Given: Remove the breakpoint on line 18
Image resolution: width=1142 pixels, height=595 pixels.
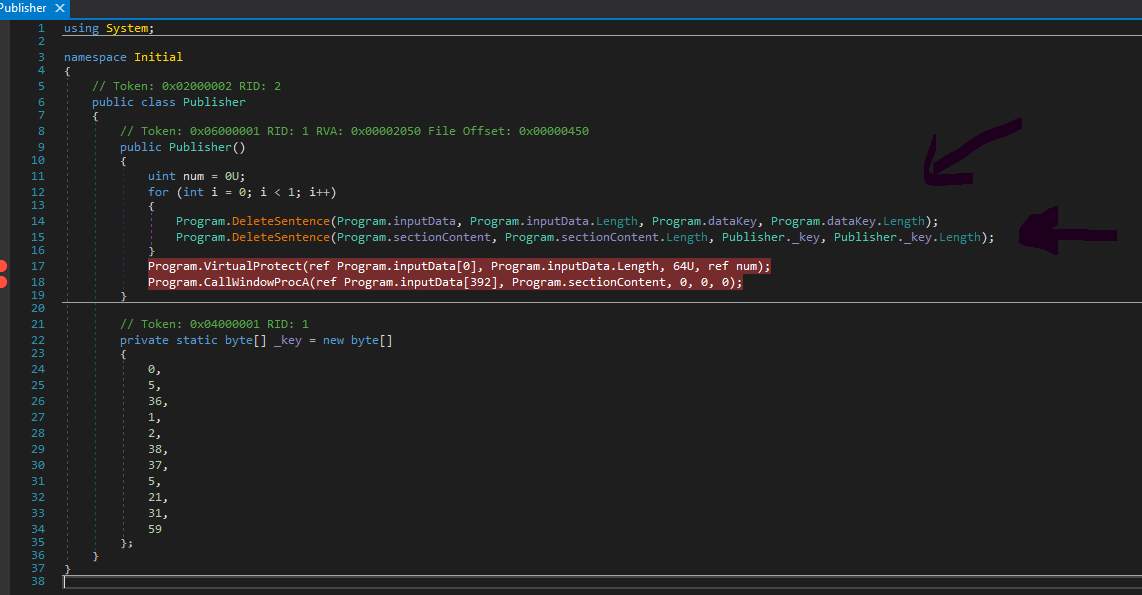Looking at the screenshot, I should coord(3,282).
